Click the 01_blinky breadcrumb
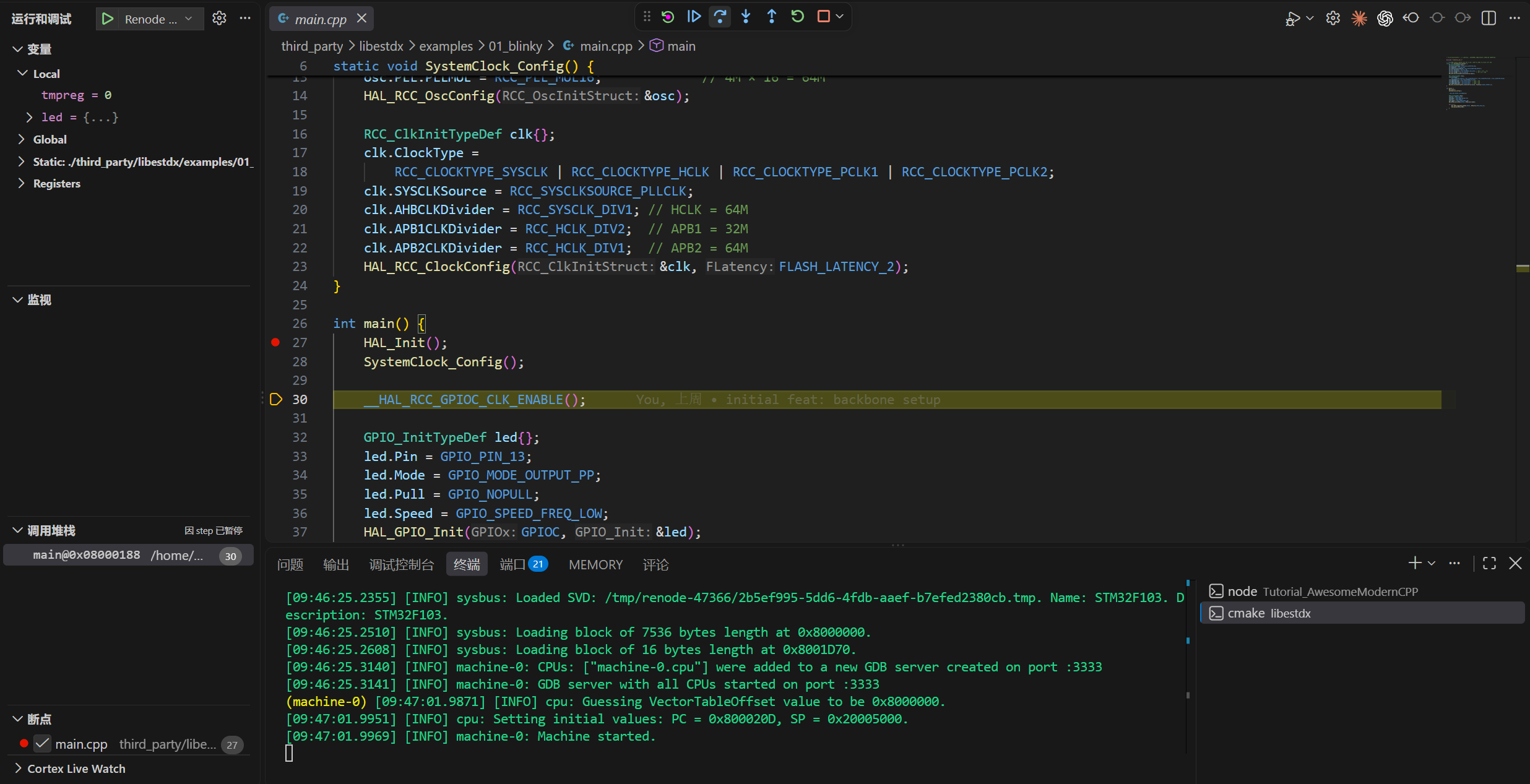1530x784 pixels. click(x=515, y=46)
